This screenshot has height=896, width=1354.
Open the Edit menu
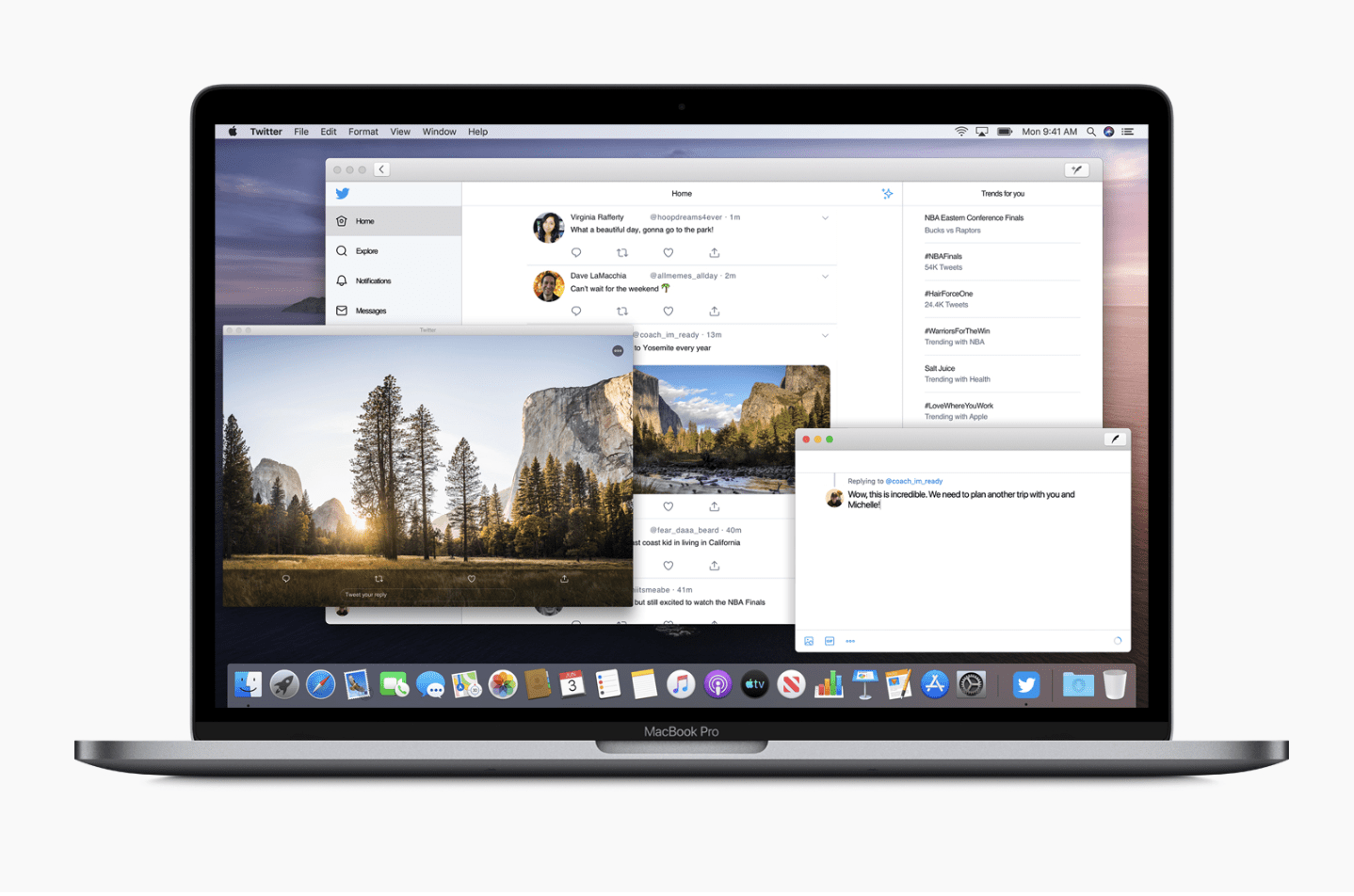[x=329, y=132]
